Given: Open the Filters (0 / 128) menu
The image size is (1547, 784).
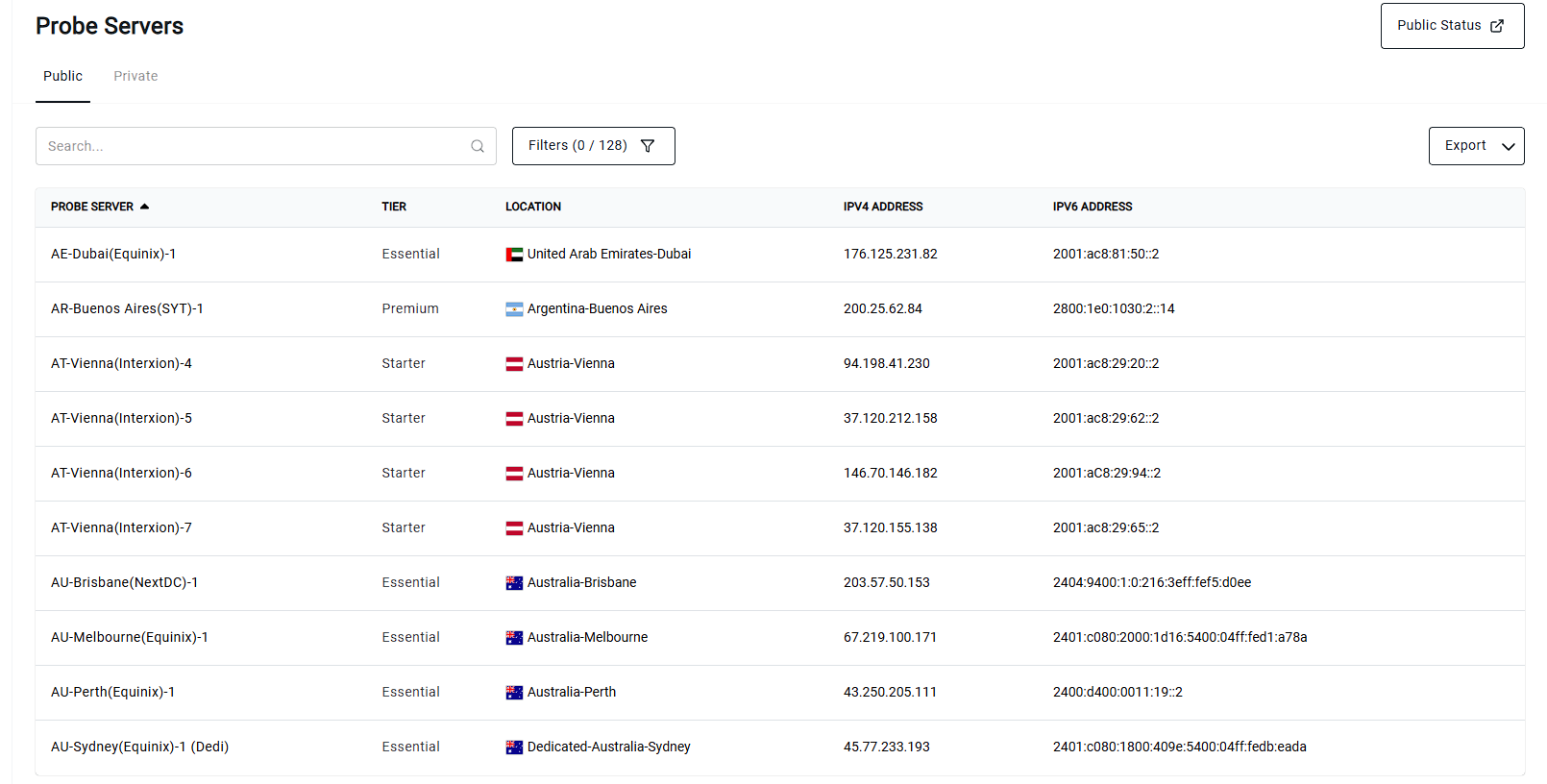Looking at the screenshot, I should (593, 146).
